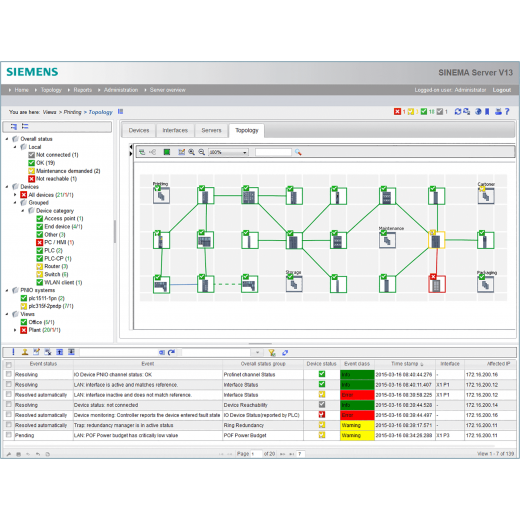Click the page number field in events pager
Image resolution: width=520 pixels, height=520 pixels.
click(256, 454)
